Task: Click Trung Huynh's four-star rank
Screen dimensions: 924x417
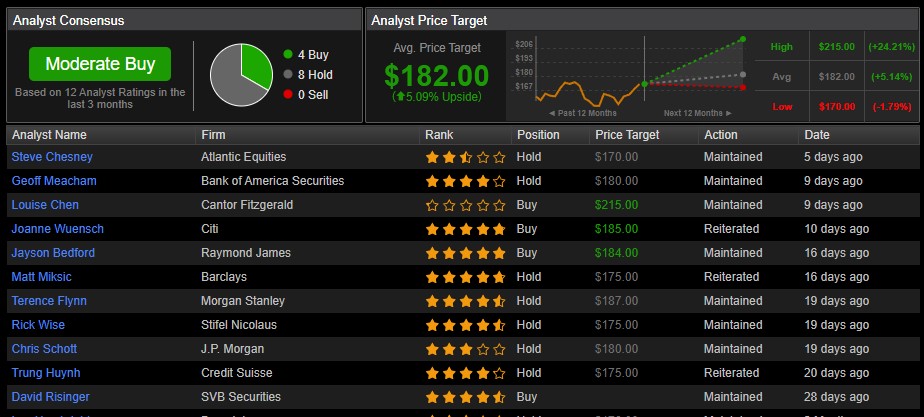Action: coord(466,373)
